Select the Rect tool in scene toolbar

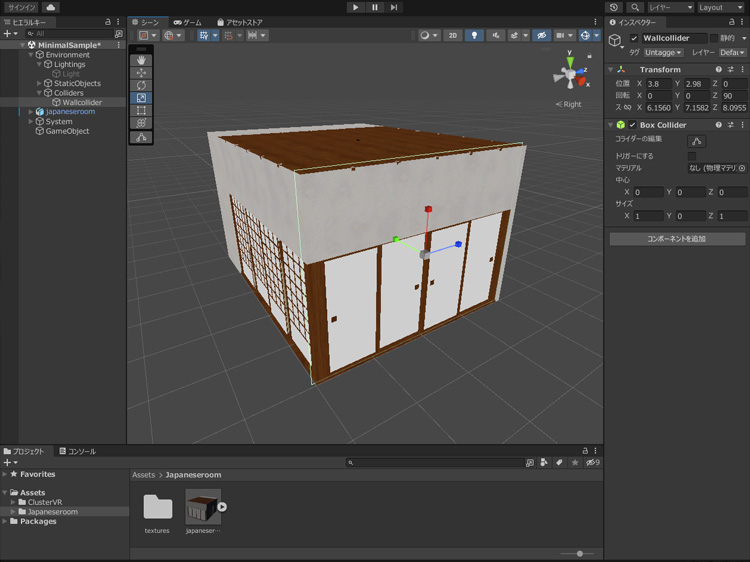(141, 111)
